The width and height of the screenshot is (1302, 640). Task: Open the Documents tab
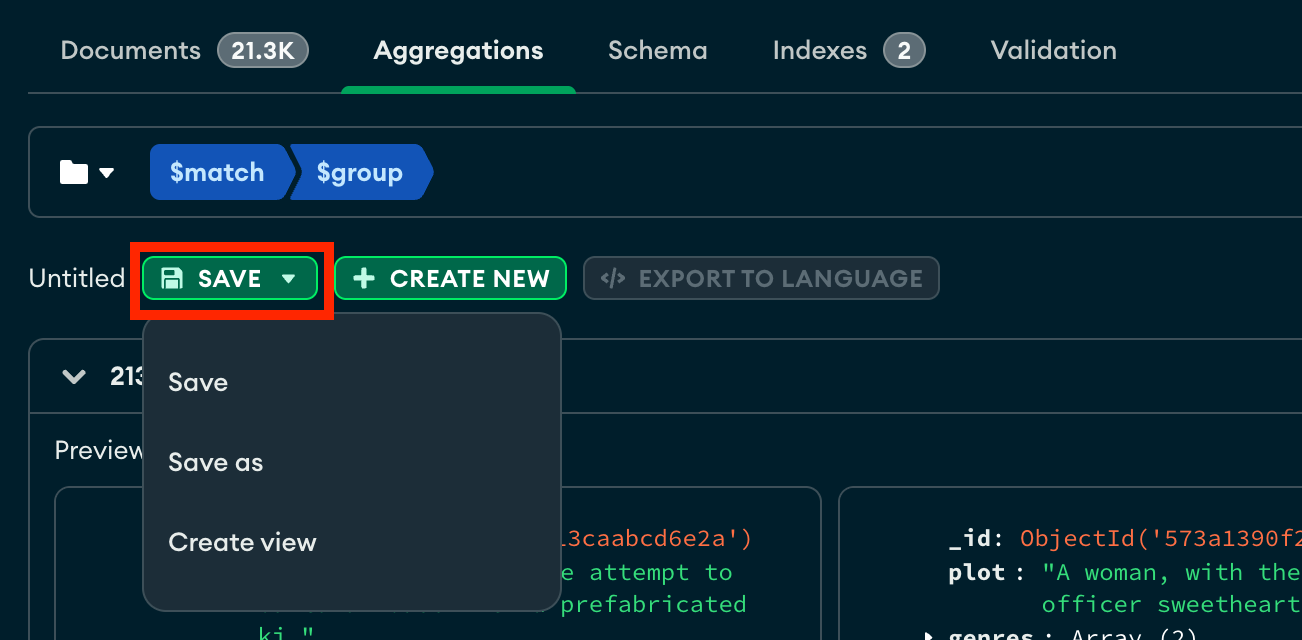[x=130, y=50]
